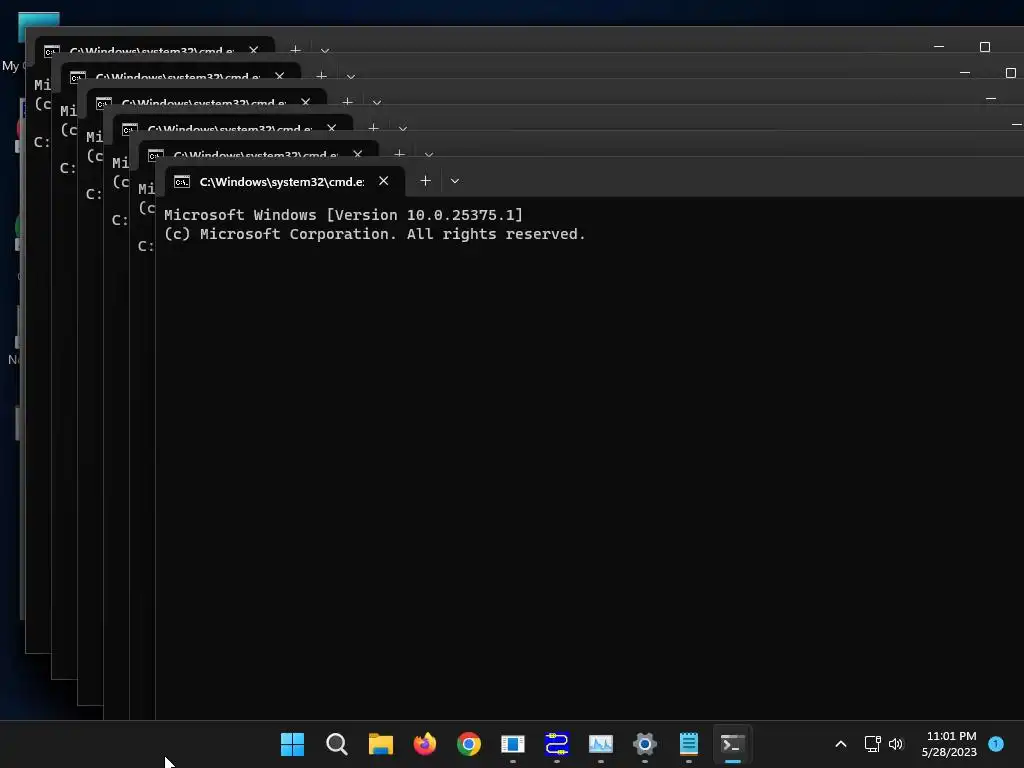Expand the front terminal's new-tab profile dropdown
This screenshot has height=768, width=1024.
pos(455,181)
